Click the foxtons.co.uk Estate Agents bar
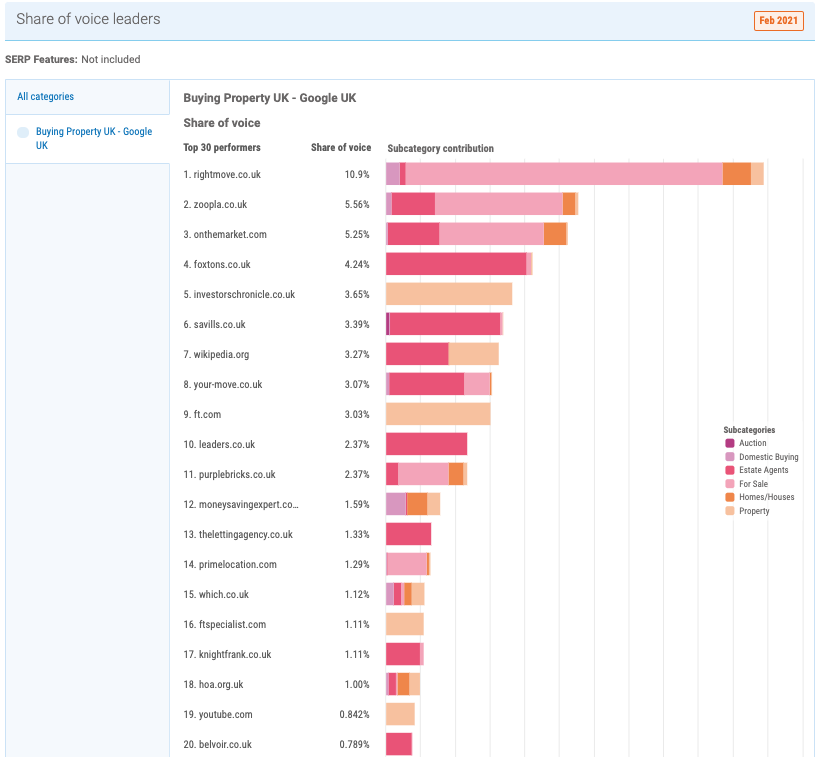Viewport: 819px width, 757px height. pyautogui.click(x=456, y=264)
